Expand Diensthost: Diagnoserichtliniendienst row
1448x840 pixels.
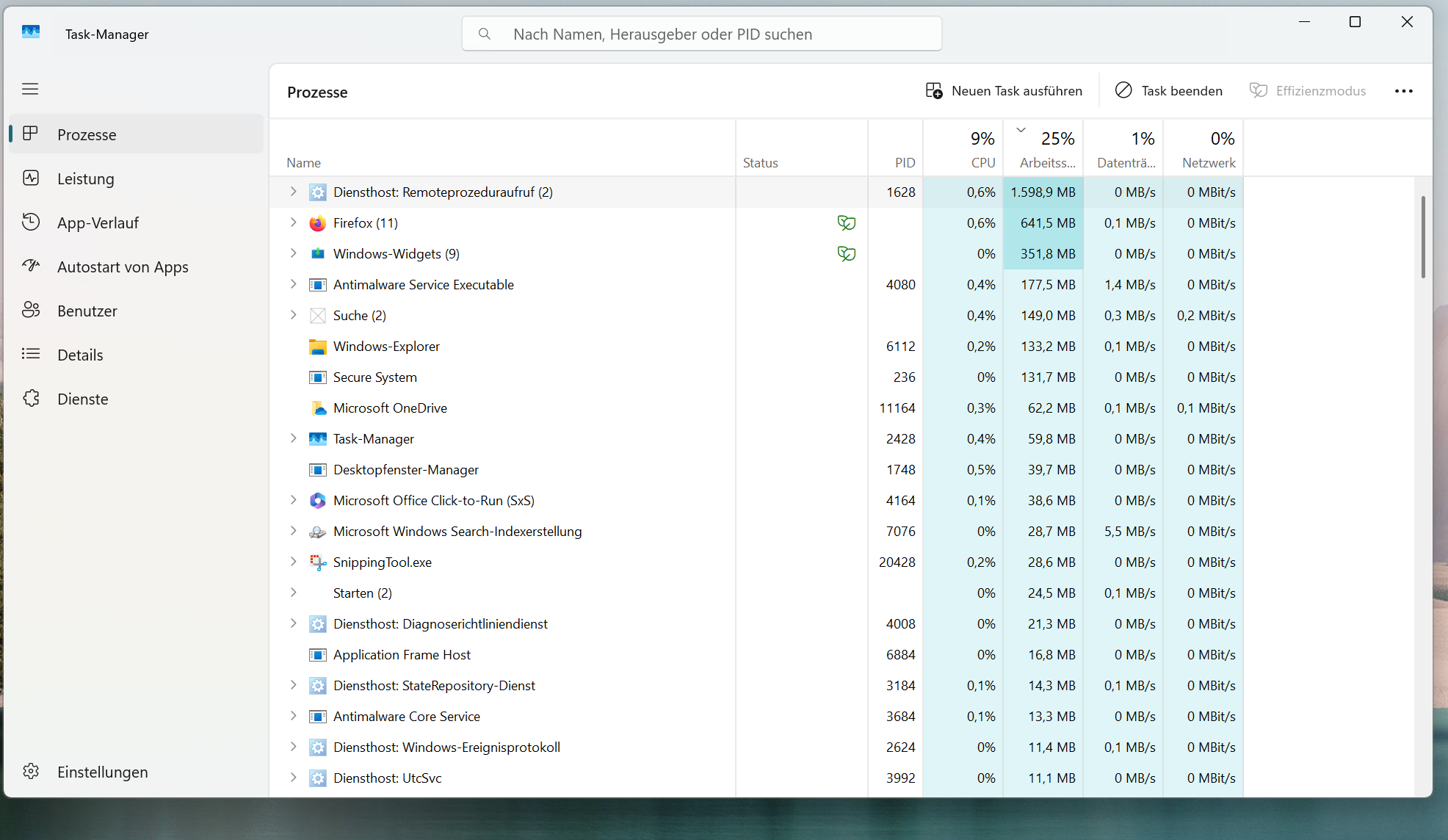(293, 623)
